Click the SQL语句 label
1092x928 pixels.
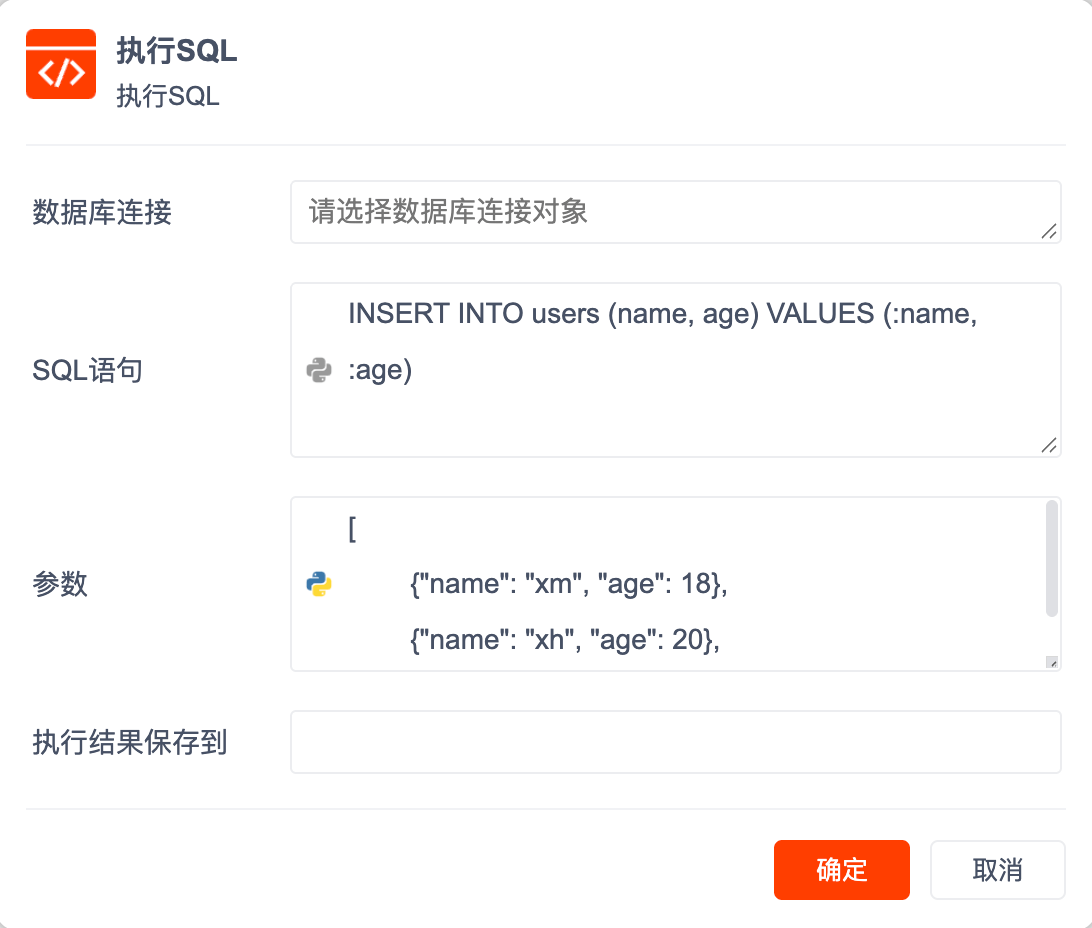click(87, 371)
